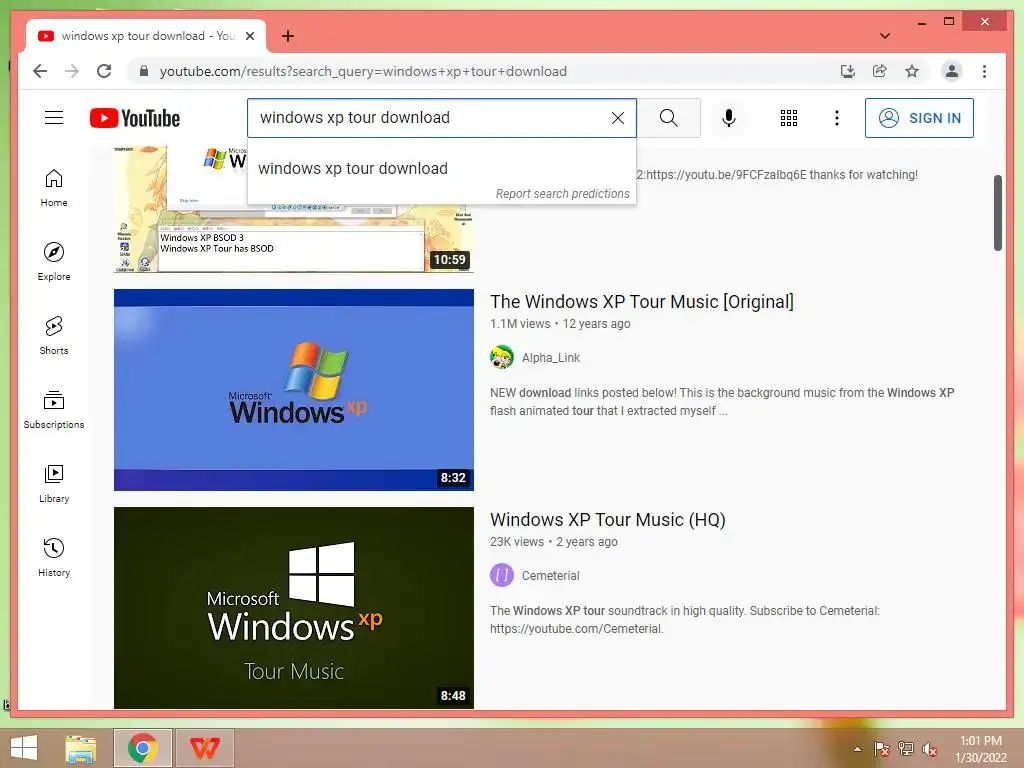Click the Cemeterial channel avatar

click(x=502, y=575)
